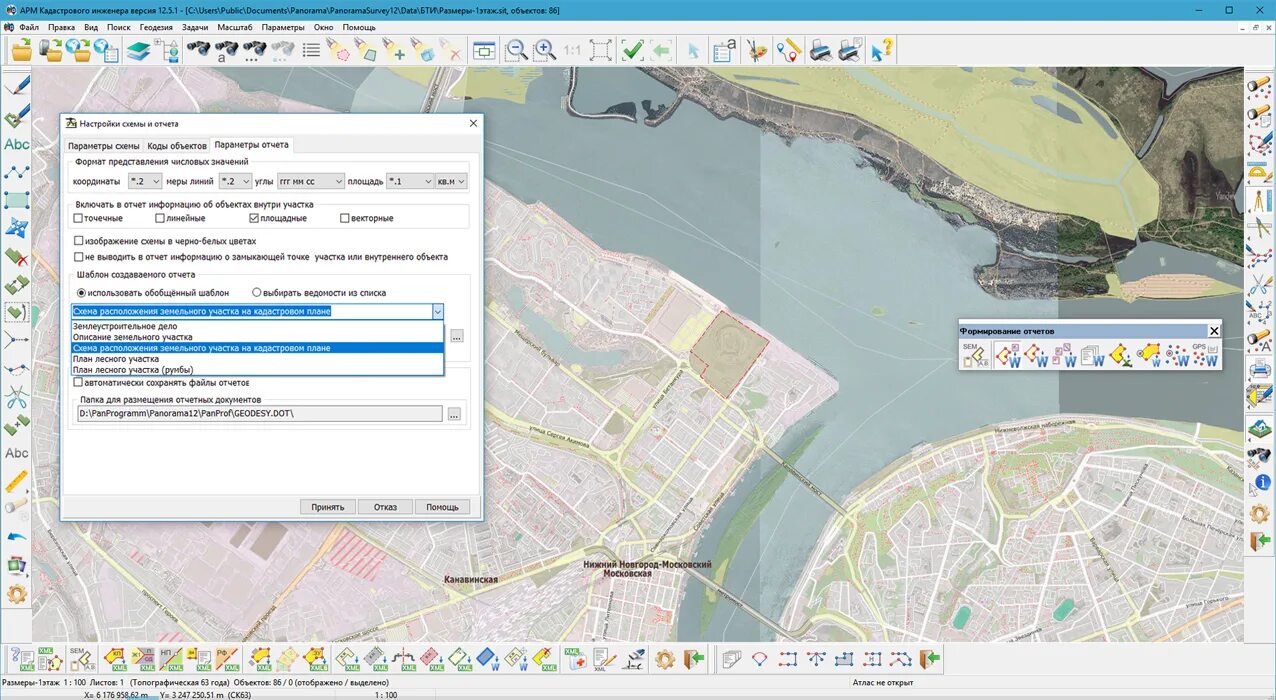Toggle 'не выводить в отчет информацию' checkbox
Image resolution: width=1276 pixels, height=700 pixels.
pos(78,257)
